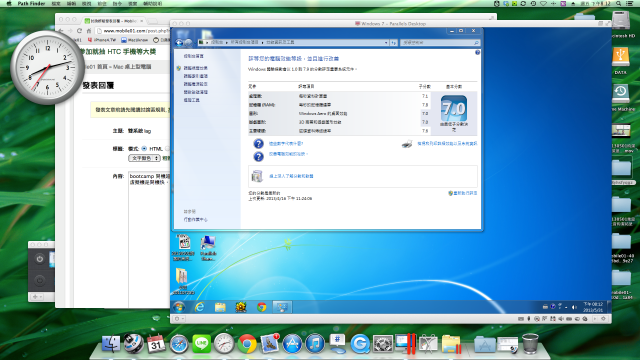This screenshot has width=640, height=360.
Task: Open the Time Machine disk on the desktop
Action: pyautogui.click(x=621, y=93)
